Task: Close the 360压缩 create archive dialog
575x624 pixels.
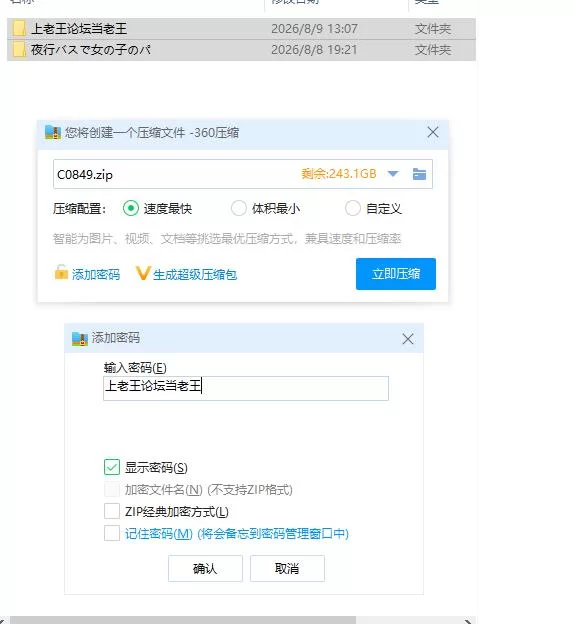Action: point(433,132)
